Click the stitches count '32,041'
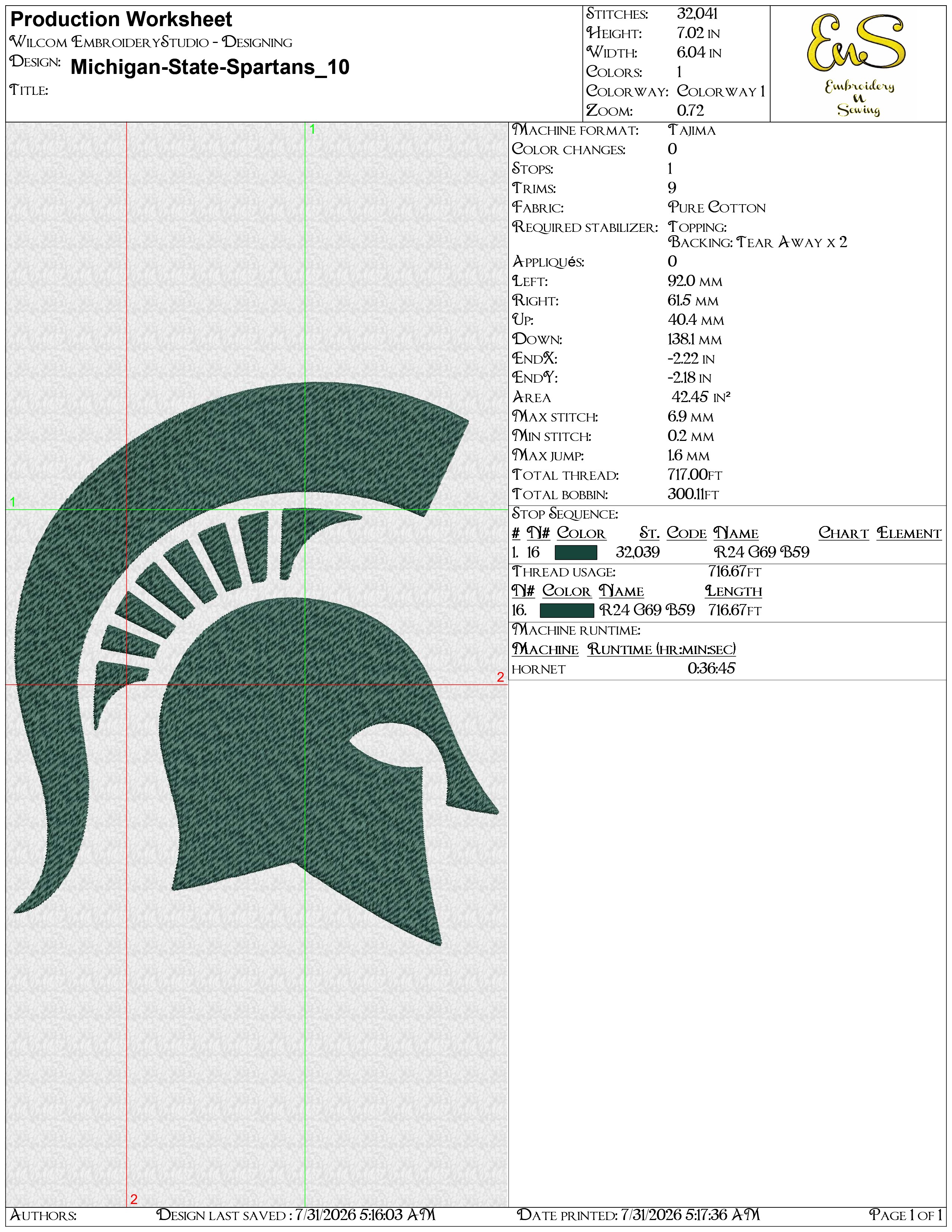 [697, 13]
